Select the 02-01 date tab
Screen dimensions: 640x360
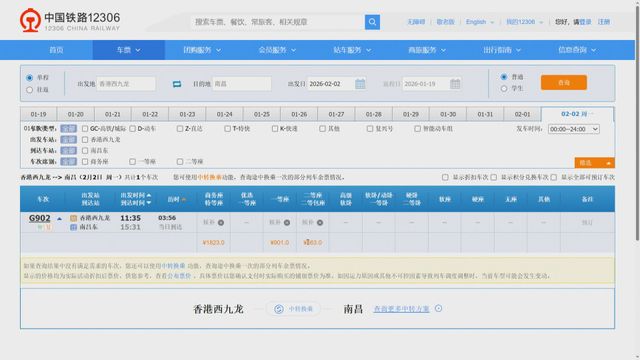tap(522, 114)
